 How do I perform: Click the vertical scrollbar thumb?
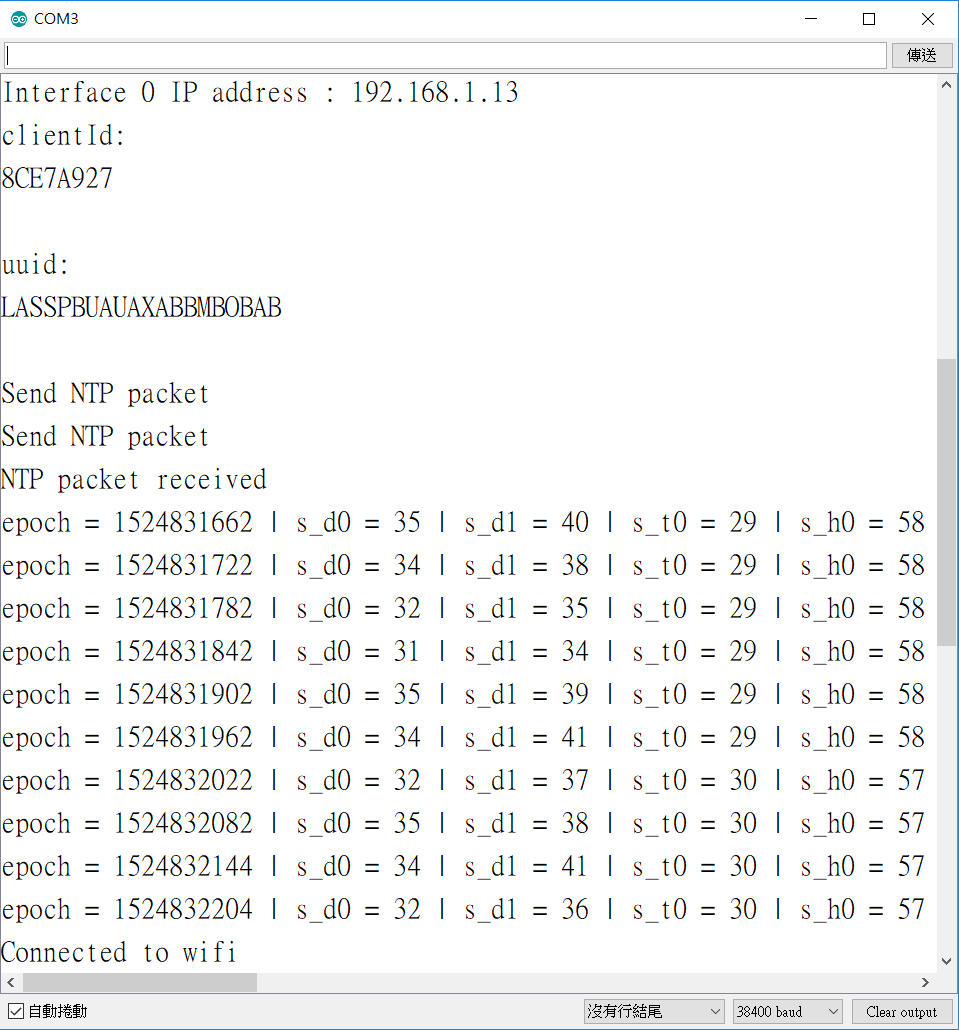pyautogui.click(x=946, y=503)
